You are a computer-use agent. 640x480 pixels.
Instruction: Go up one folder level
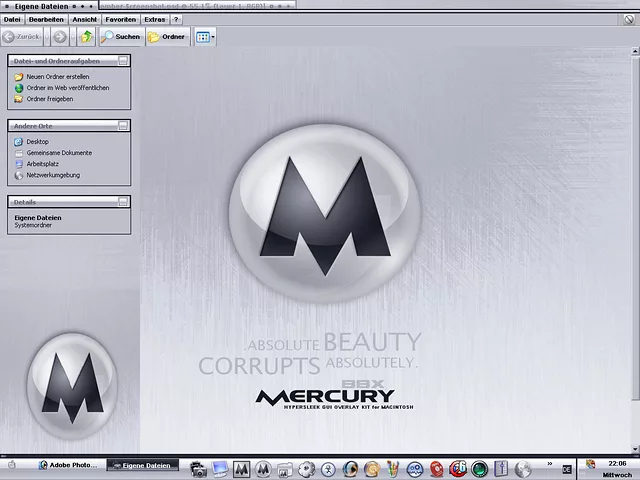click(87, 37)
